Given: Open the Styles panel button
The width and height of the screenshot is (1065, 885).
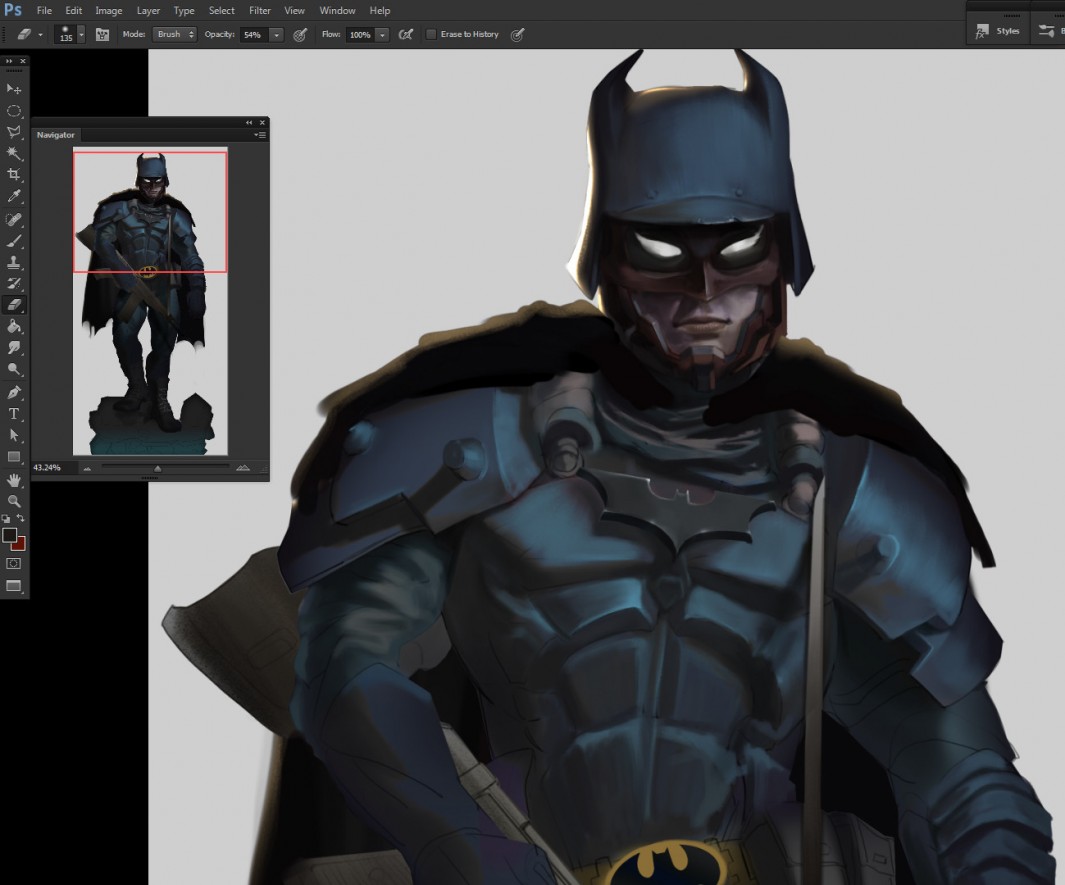Looking at the screenshot, I should pos(998,31).
